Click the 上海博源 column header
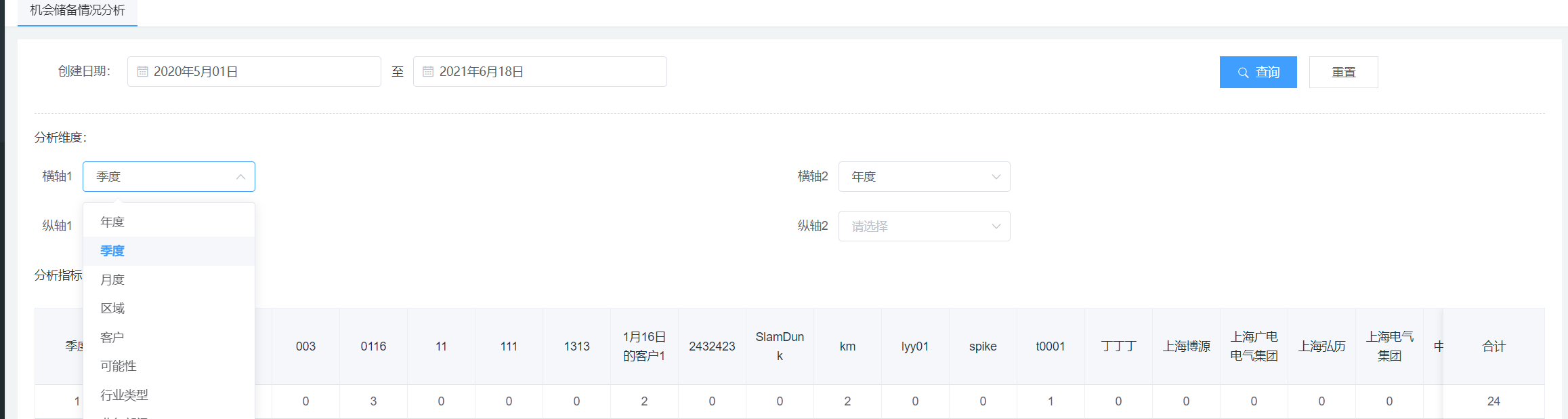1568x419 pixels. (x=1186, y=346)
